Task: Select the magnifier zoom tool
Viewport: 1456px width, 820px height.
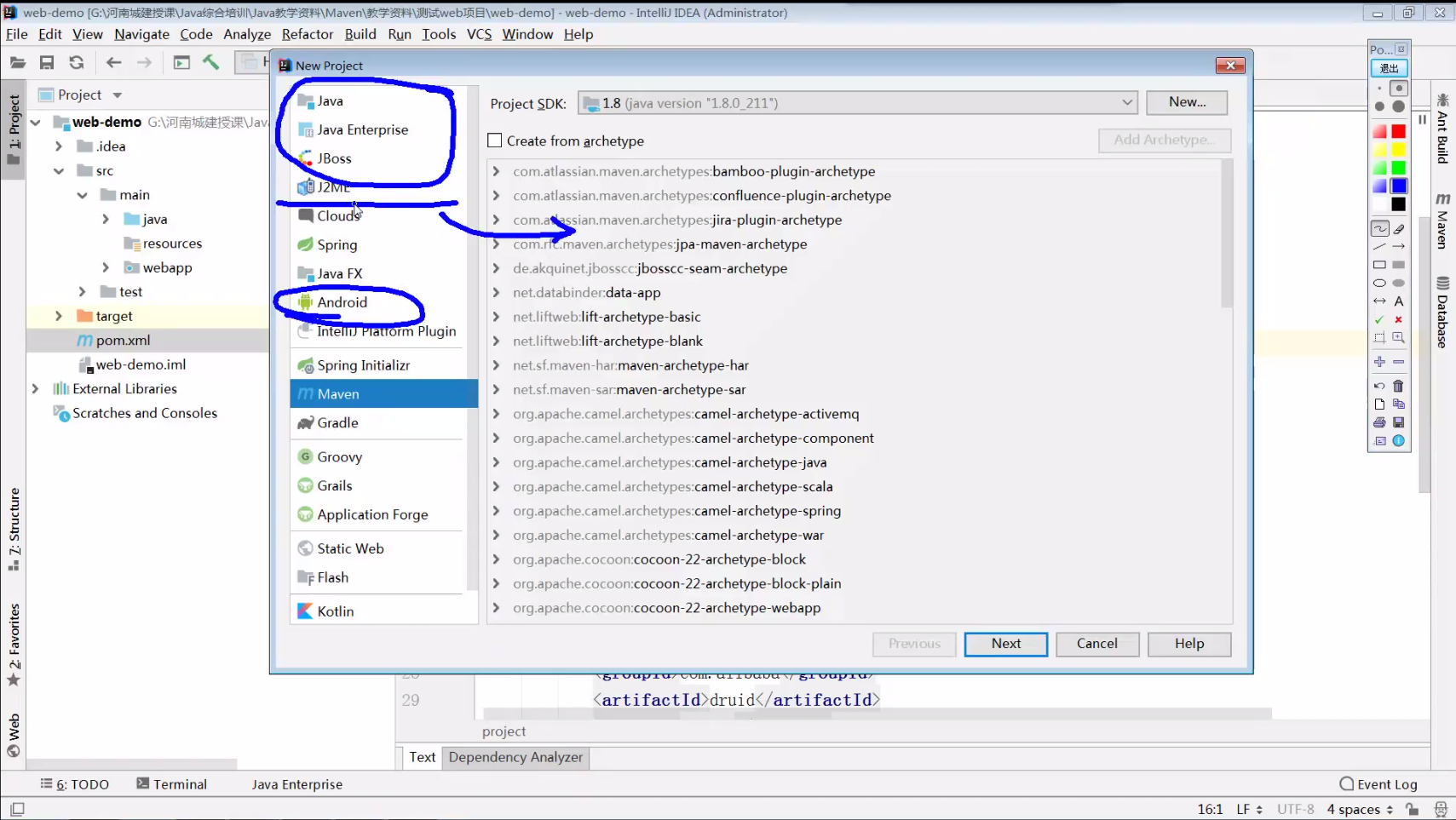Action: (1399, 338)
